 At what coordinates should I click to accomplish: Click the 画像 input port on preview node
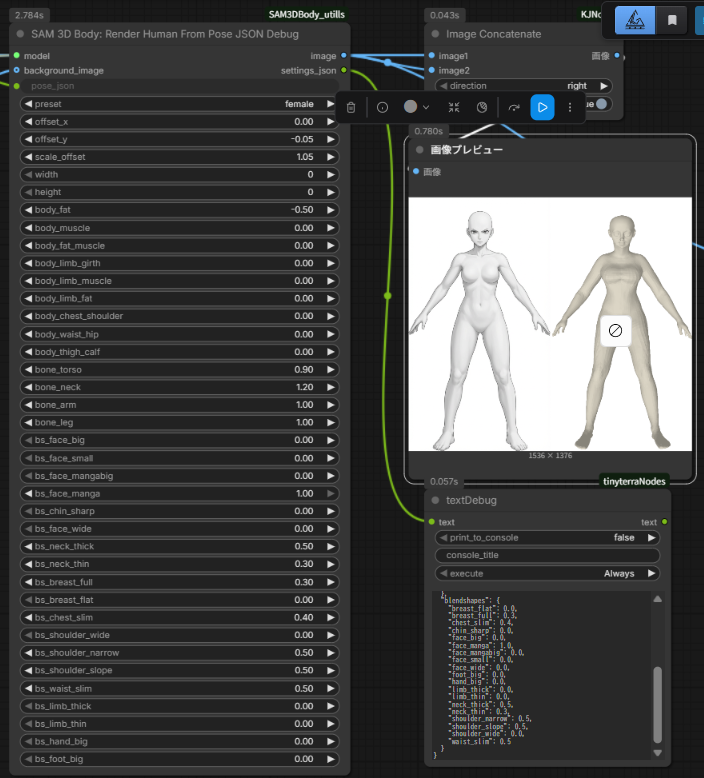[x=416, y=171]
